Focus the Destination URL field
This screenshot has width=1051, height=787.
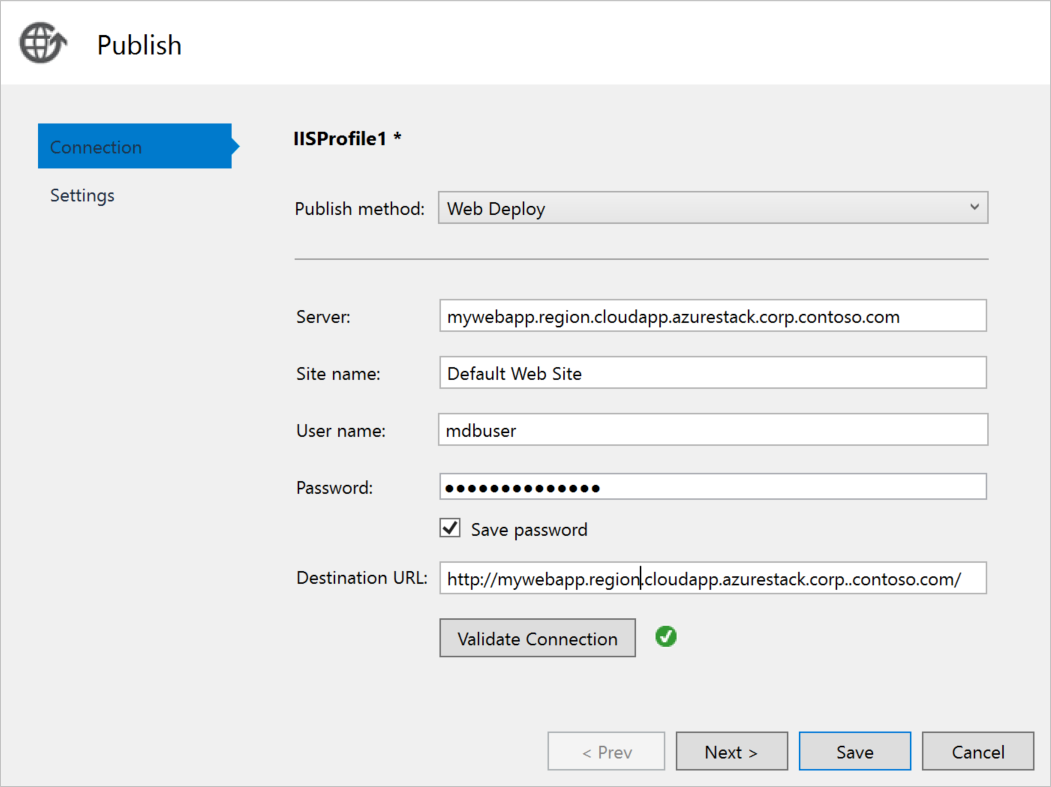(x=712, y=578)
